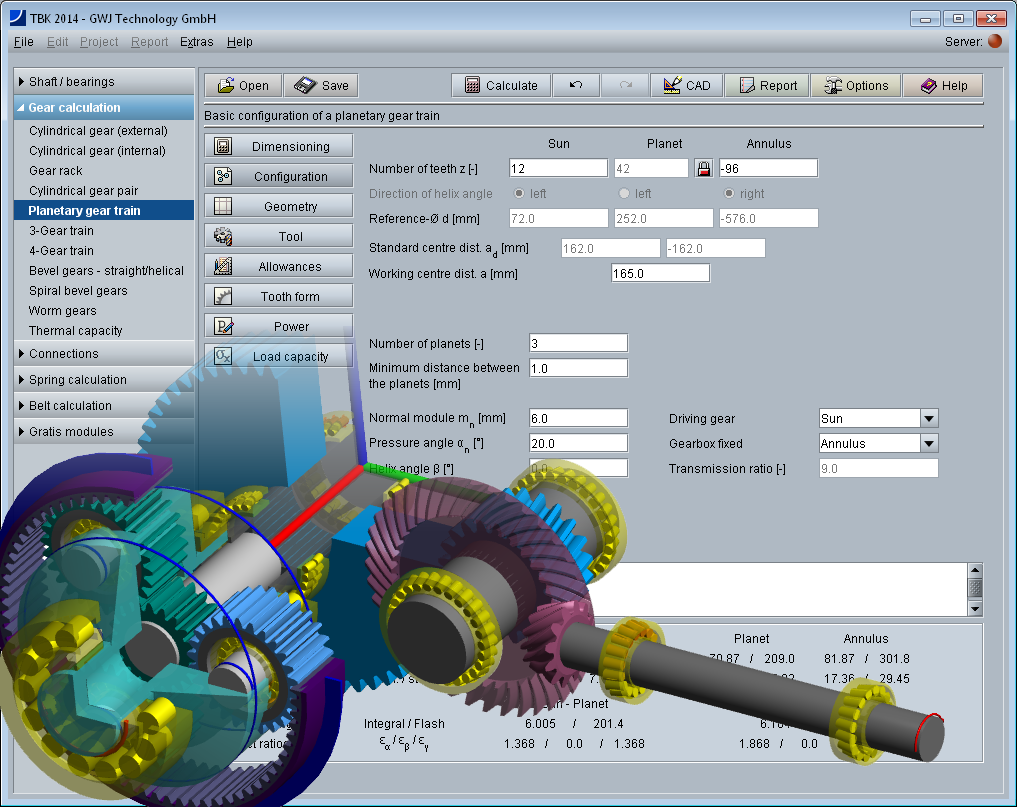Toggle the planet teeth lock icon
The width and height of the screenshot is (1017, 807).
click(x=704, y=169)
